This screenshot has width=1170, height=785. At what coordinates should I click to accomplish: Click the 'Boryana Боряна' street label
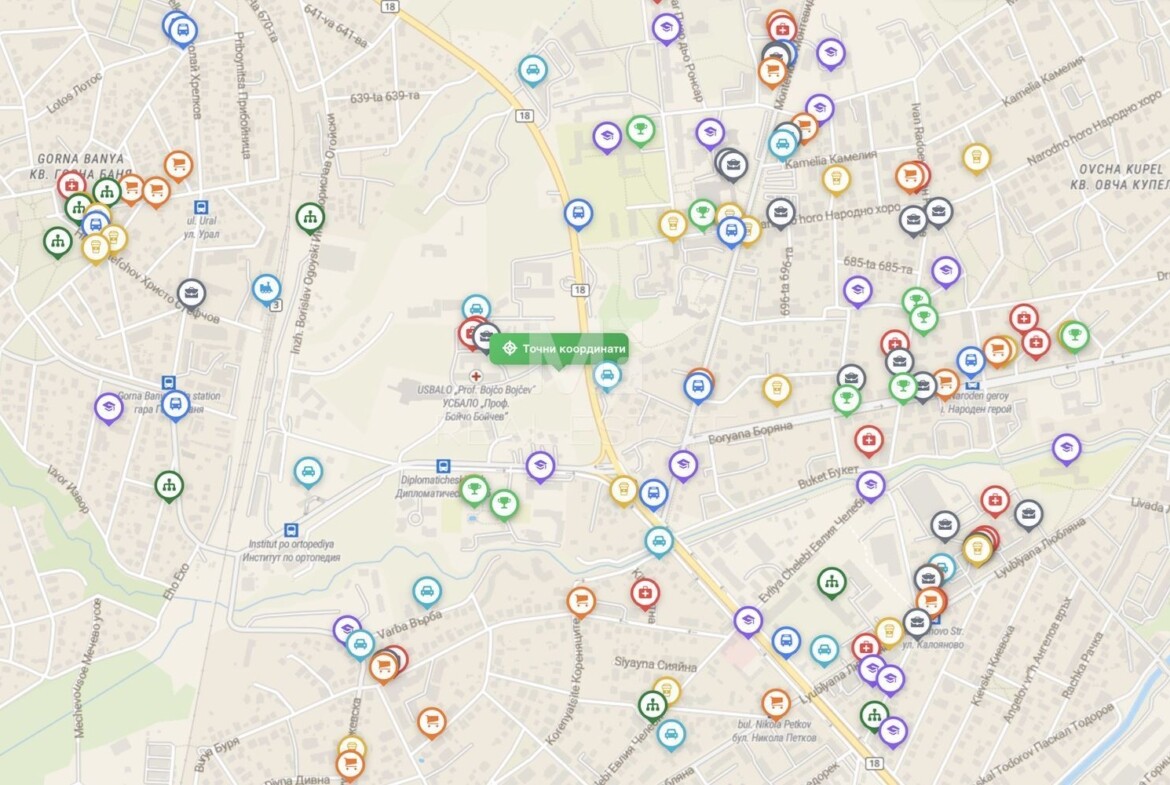point(749,433)
